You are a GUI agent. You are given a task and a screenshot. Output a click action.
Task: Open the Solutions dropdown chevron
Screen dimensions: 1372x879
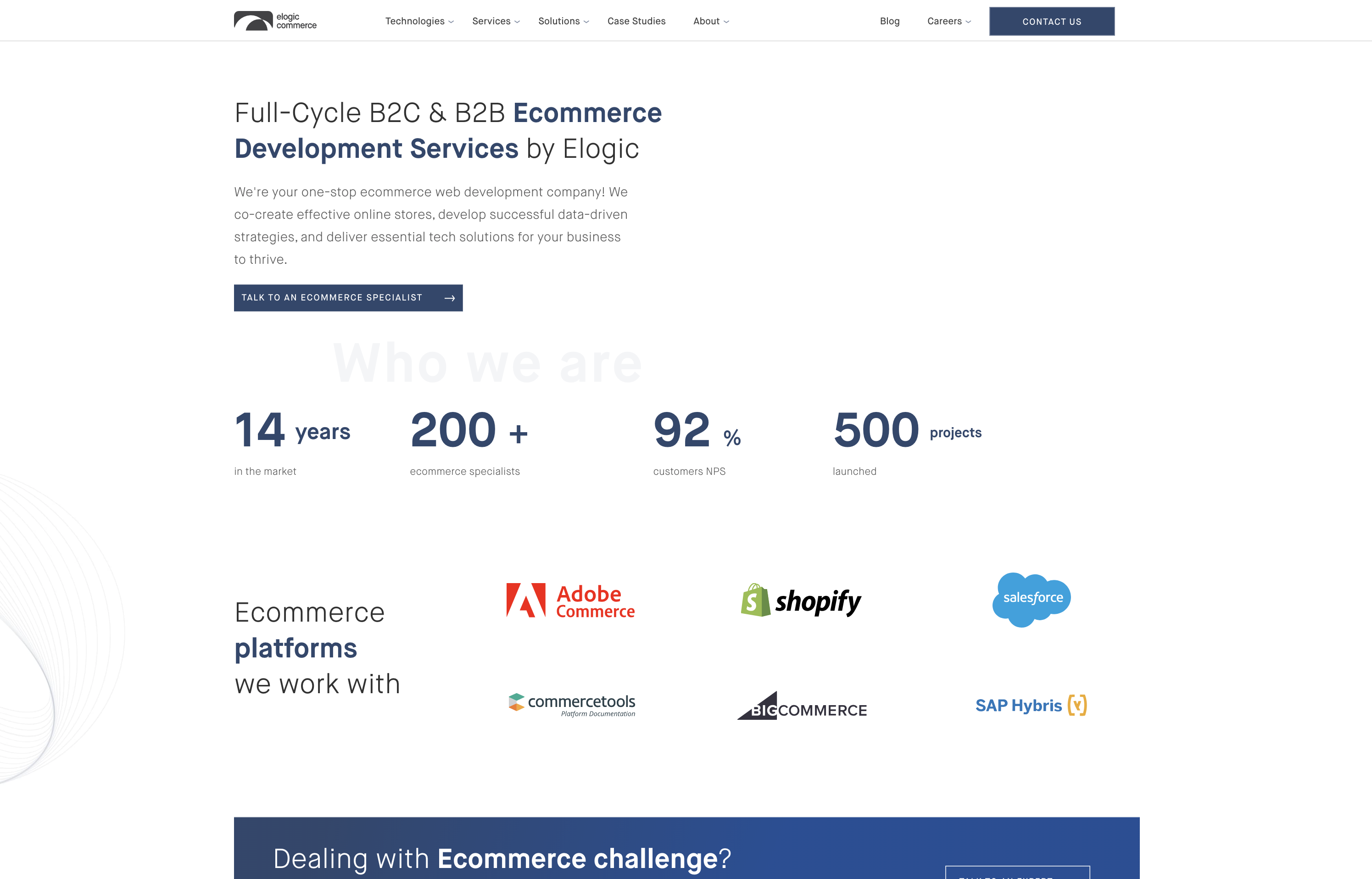click(586, 22)
